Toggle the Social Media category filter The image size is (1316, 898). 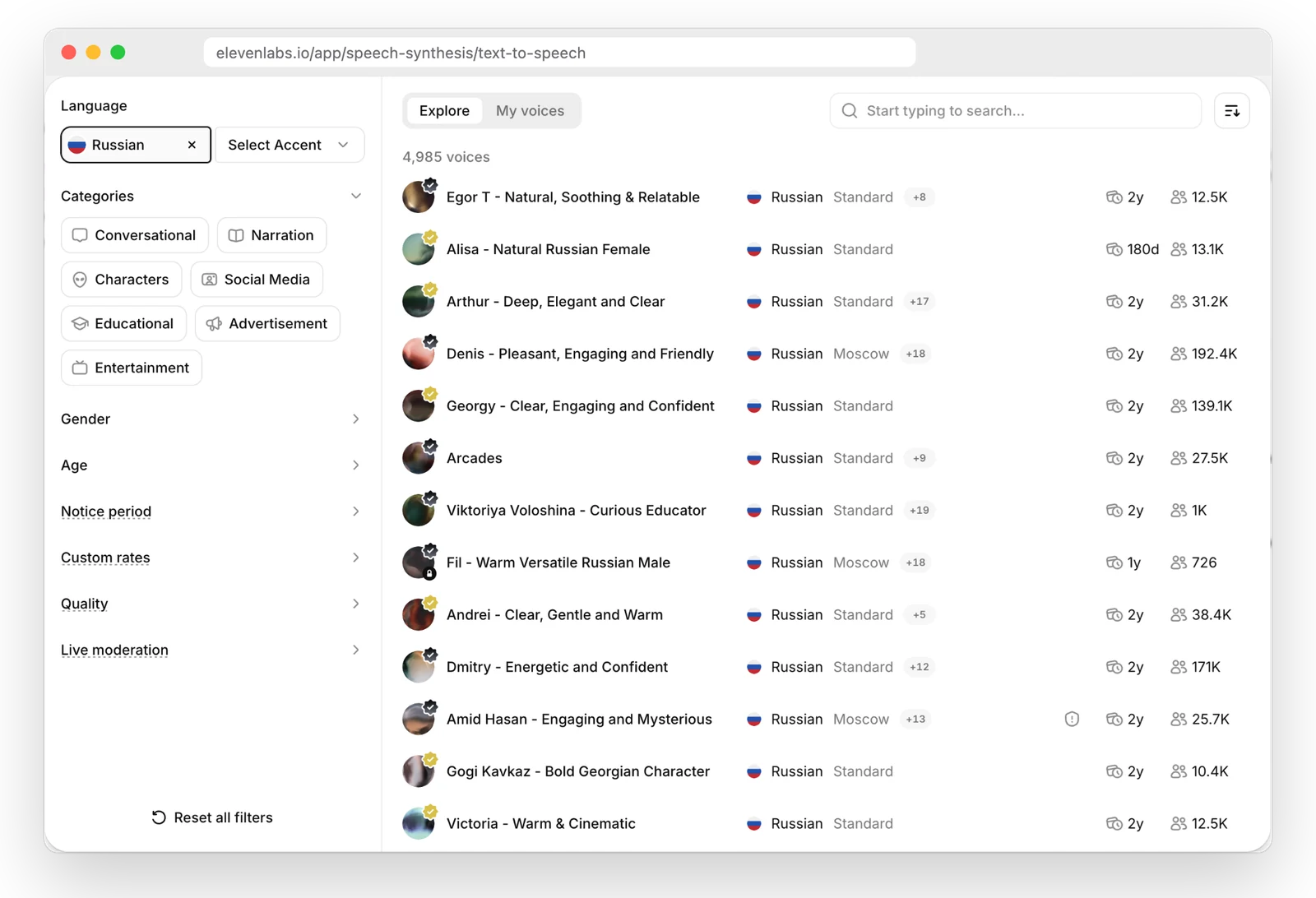tap(257, 280)
